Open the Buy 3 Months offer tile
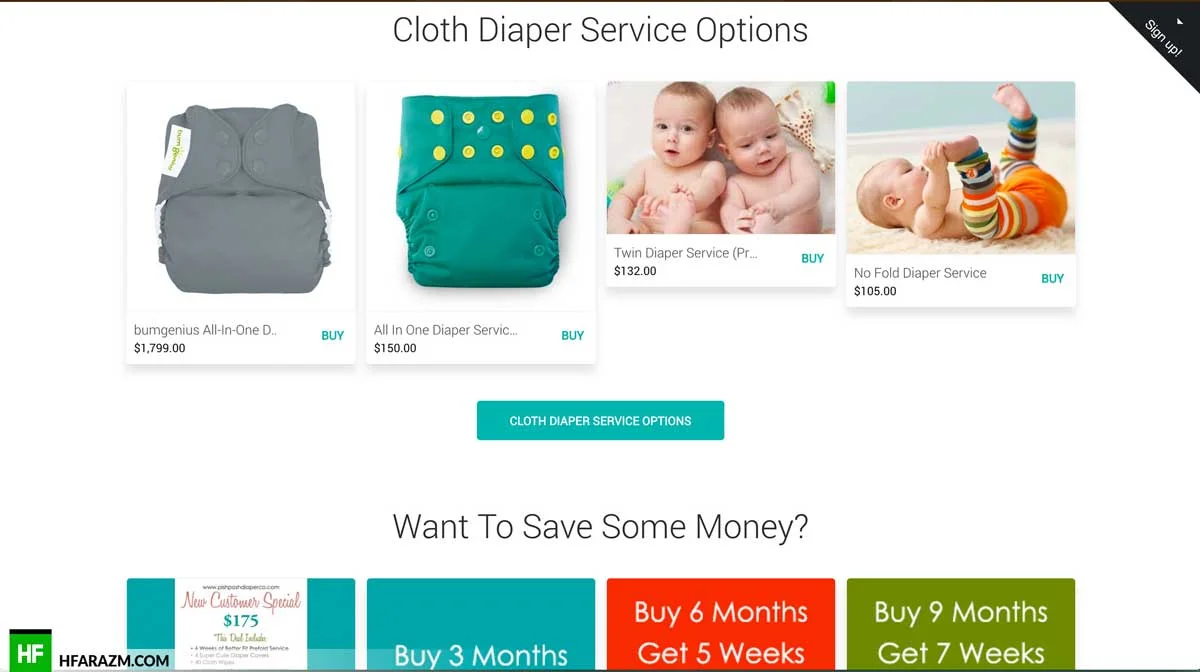1200x672 pixels. (481, 625)
